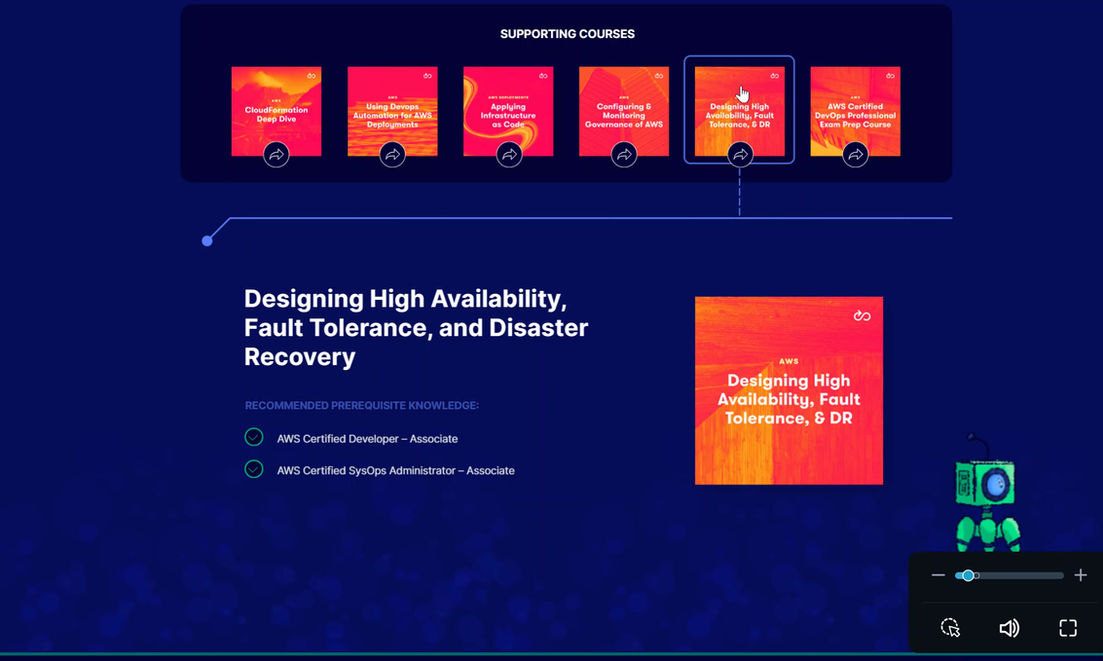The image size is (1103, 661).
Task: Enter fullscreen with the expand icon
Action: coord(1068,628)
